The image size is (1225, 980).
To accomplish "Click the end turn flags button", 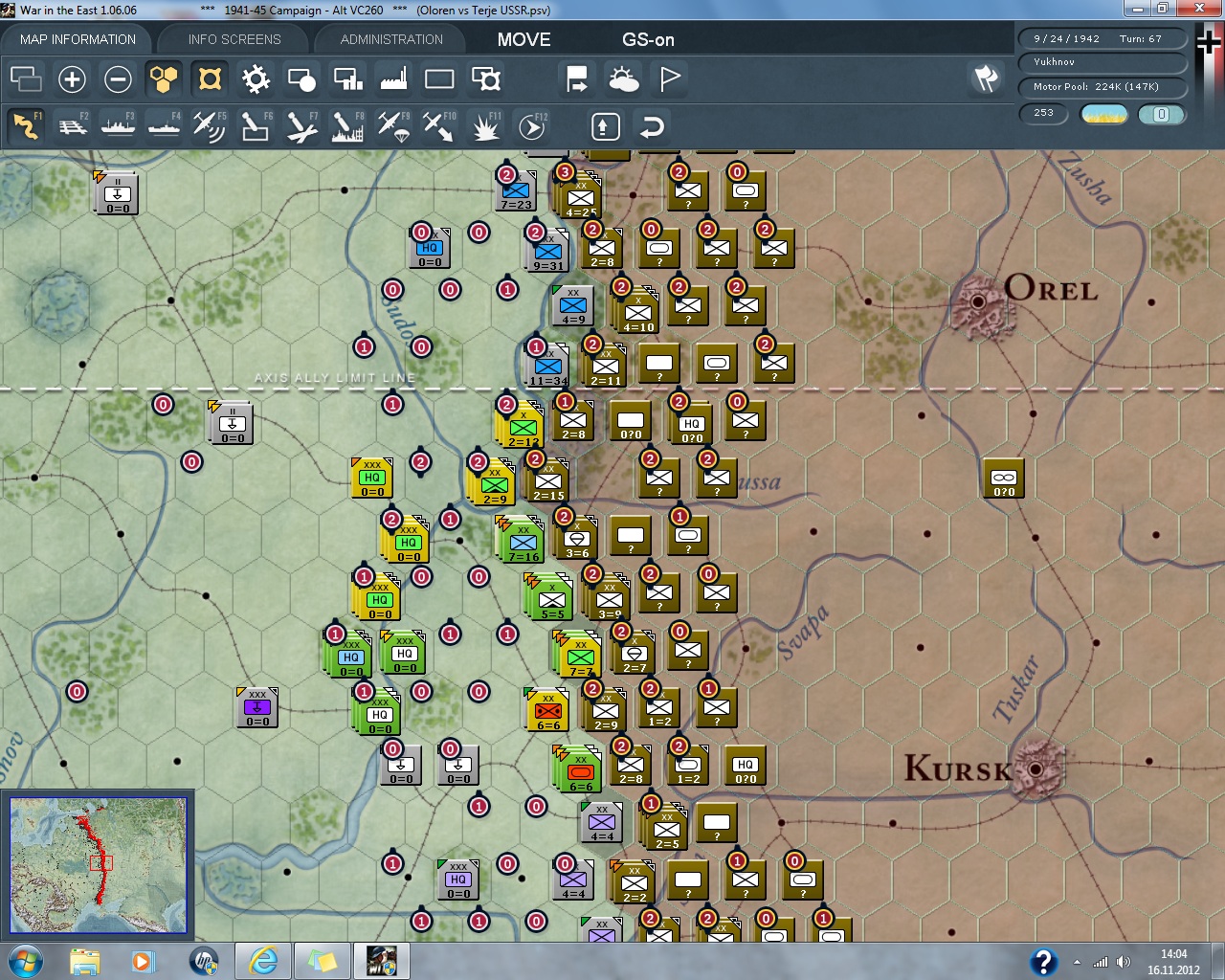I will coord(986,78).
